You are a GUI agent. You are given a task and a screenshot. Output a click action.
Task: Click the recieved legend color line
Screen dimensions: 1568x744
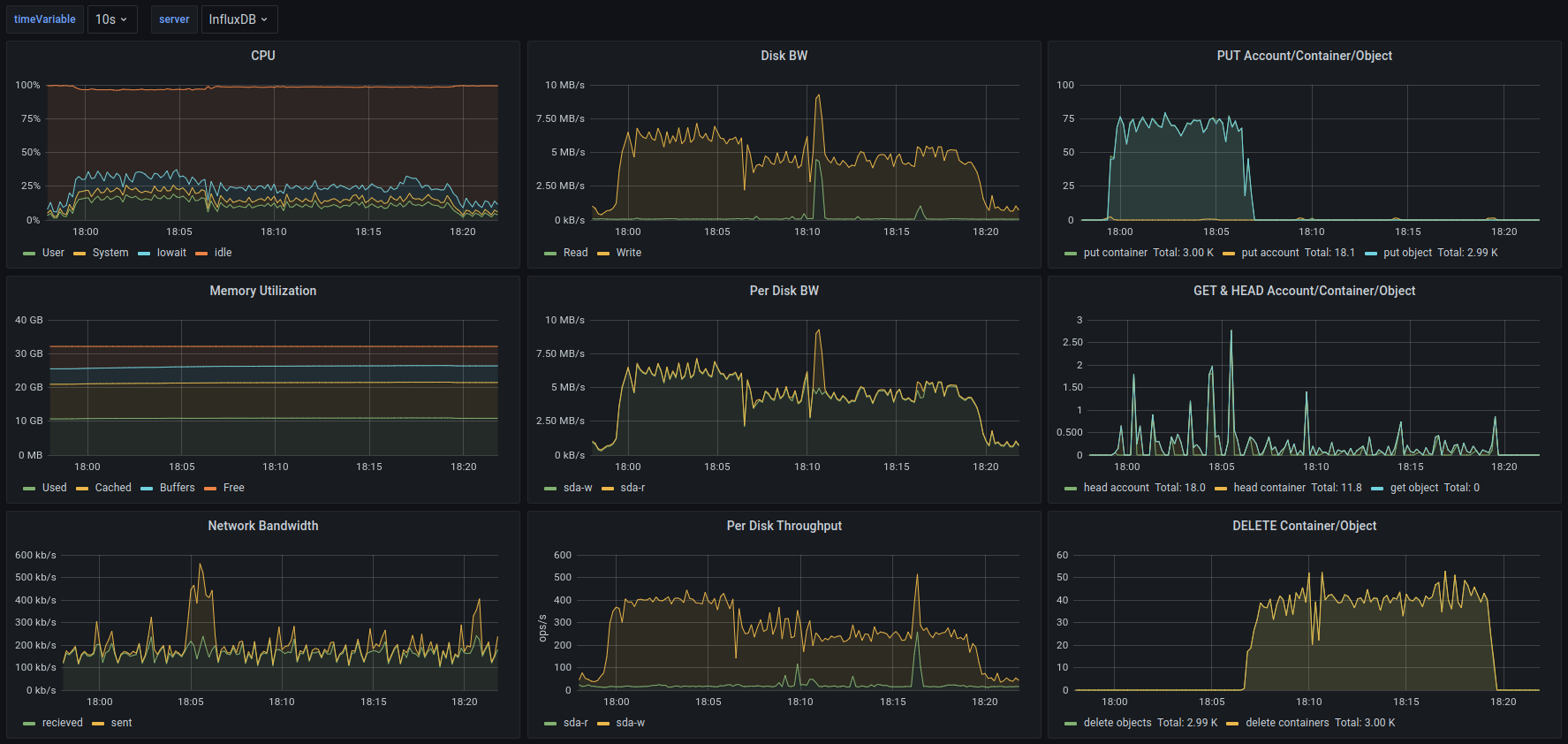(29, 724)
